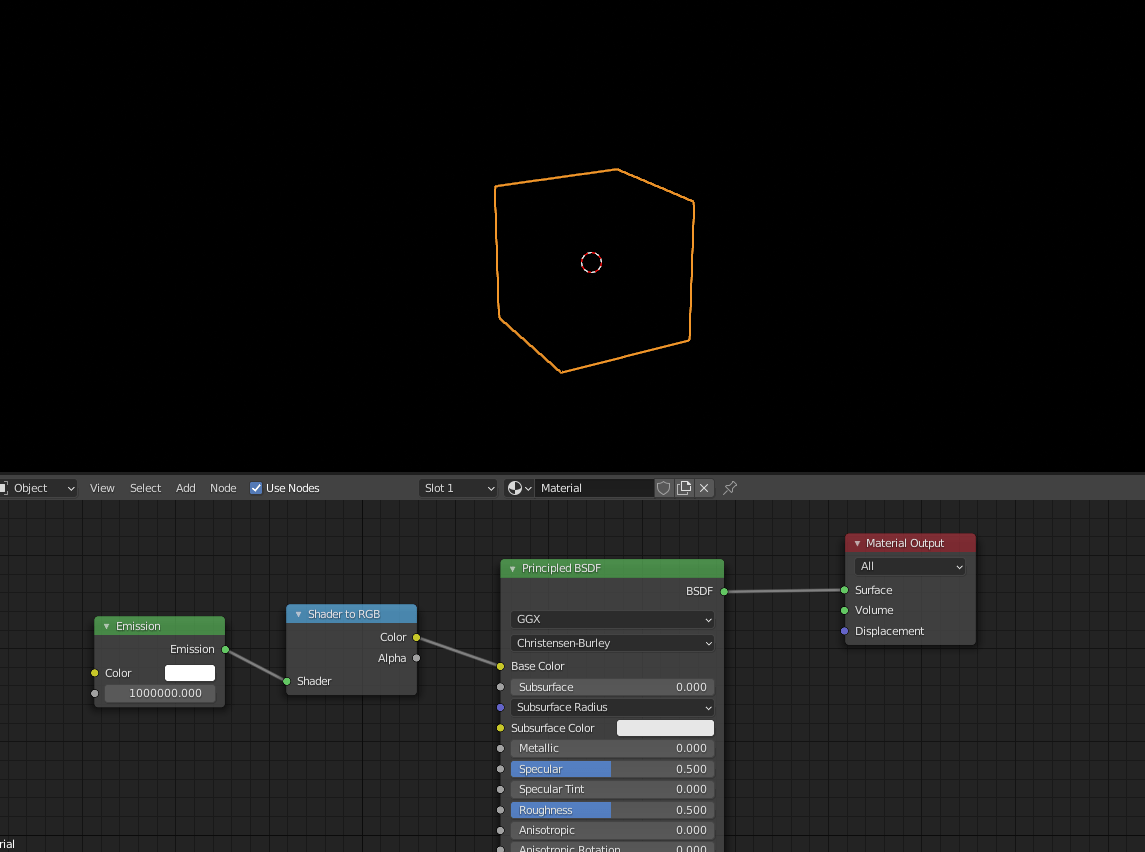Change All target in Material Output node
This screenshot has width=1145, height=852.
tap(908, 565)
